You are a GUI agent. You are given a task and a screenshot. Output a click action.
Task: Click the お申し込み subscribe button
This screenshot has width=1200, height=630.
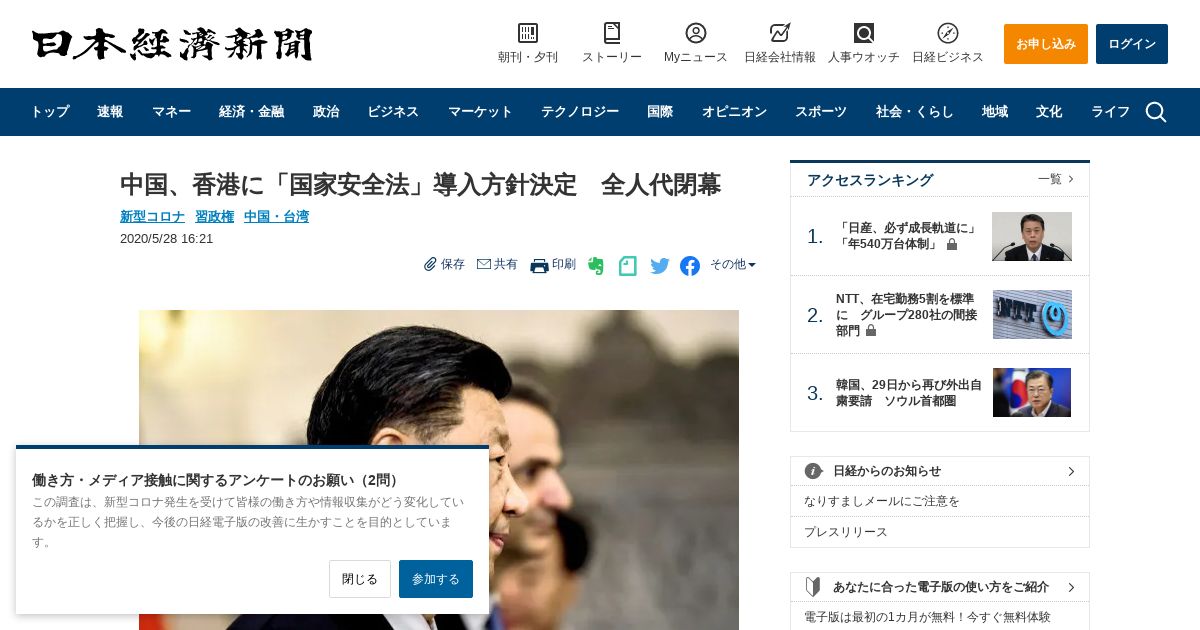(x=1046, y=44)
